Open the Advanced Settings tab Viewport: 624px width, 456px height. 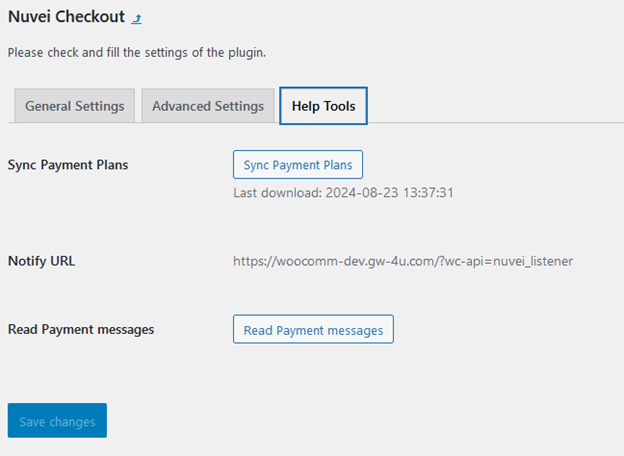[x=208, y=106]
